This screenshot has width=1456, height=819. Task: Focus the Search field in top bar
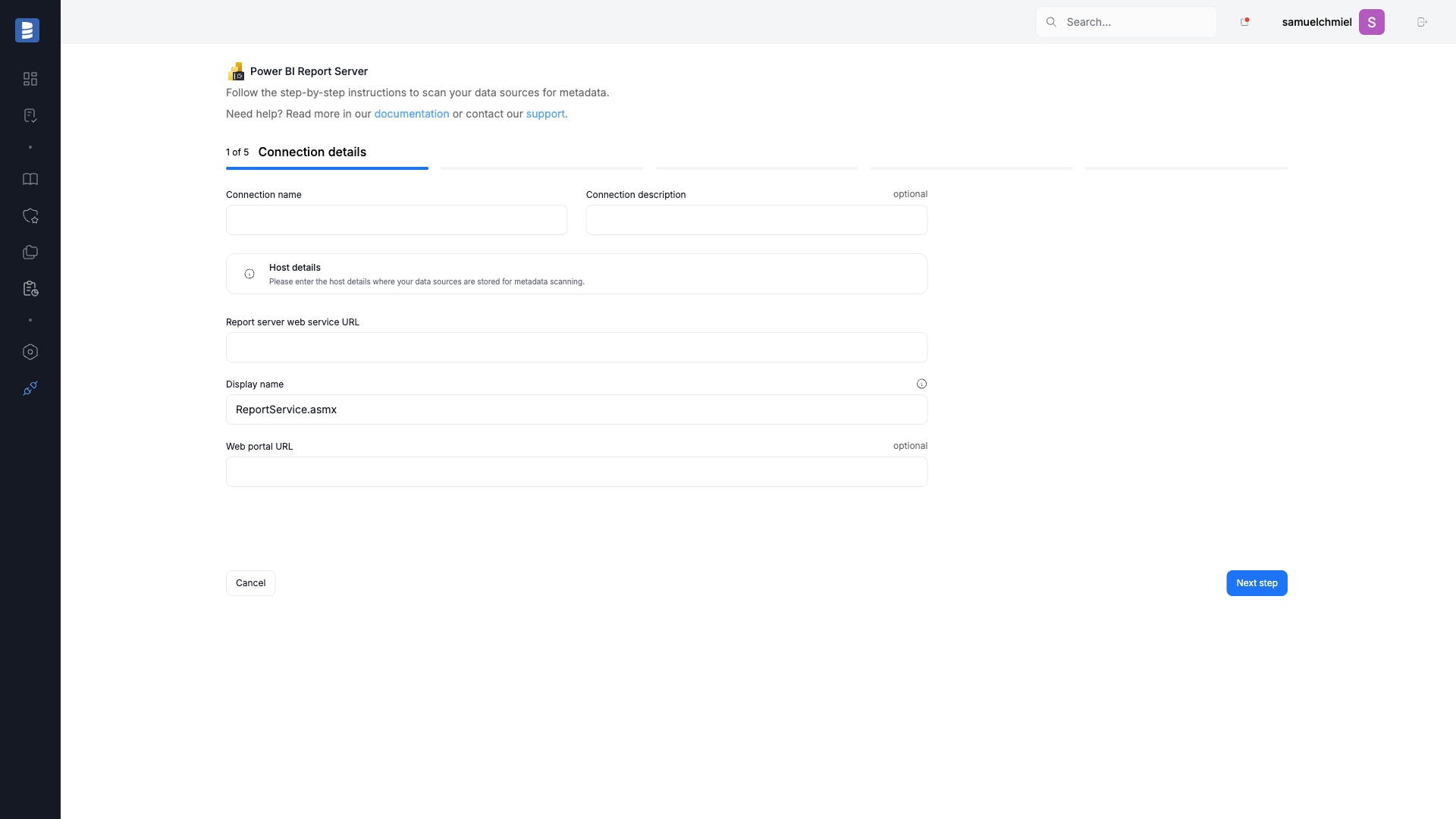click(1126, 22)
